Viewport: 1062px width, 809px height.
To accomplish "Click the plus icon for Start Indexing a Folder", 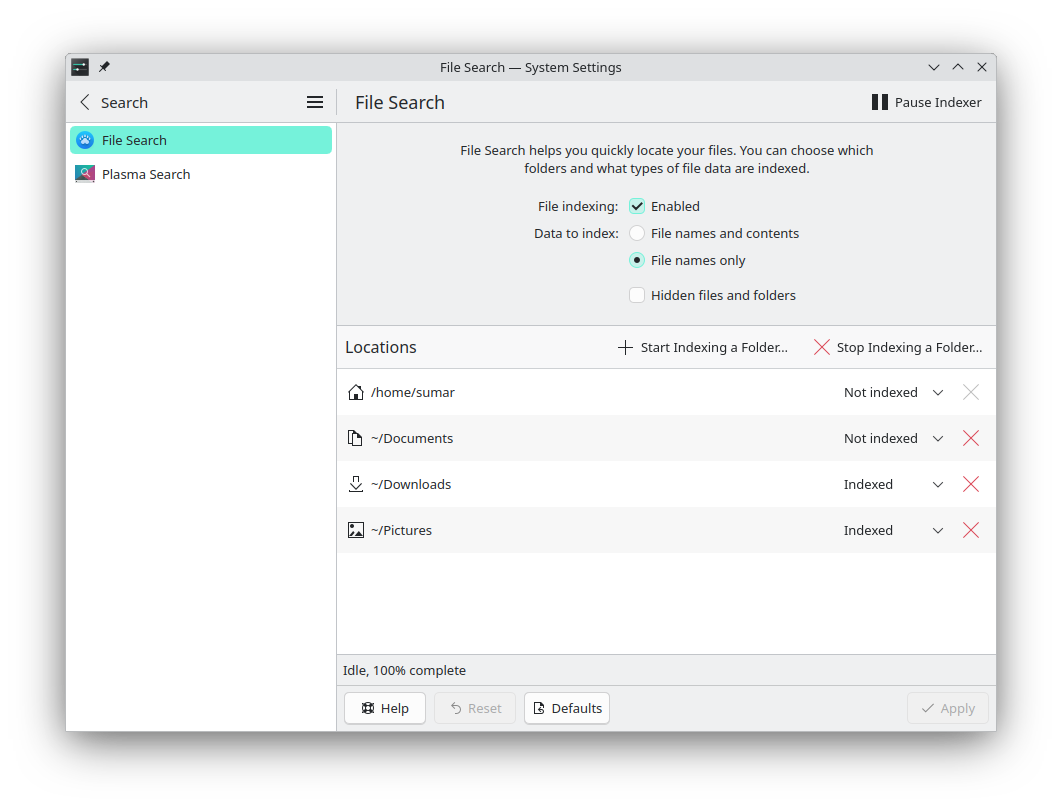I will [623, 347].
